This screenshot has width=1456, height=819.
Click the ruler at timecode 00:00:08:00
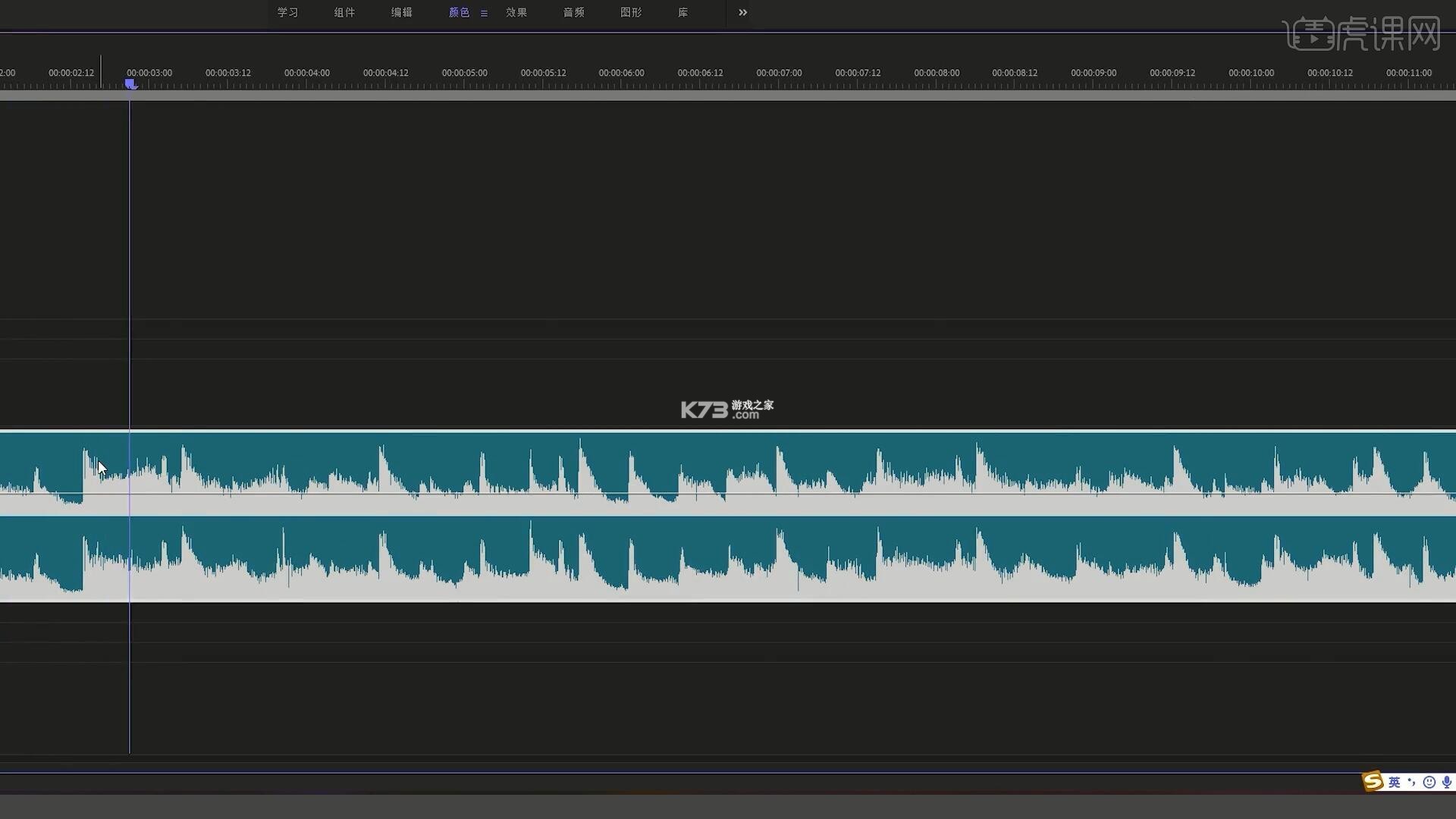(x=937, y=73)
